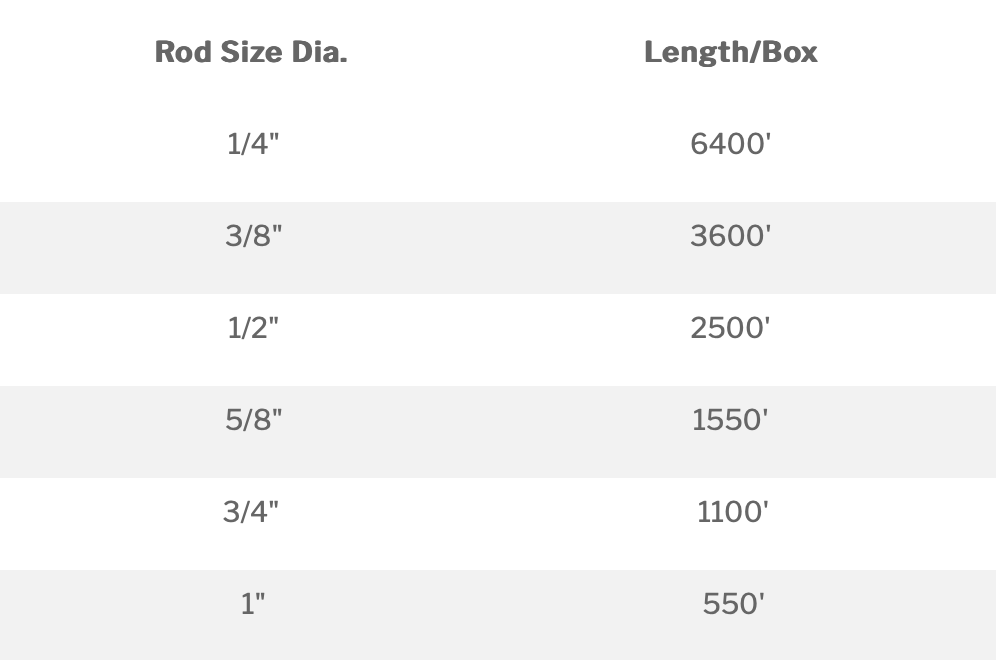Pick the 2500' length cell
Screen dimensions: 996x660
[731, 328]
